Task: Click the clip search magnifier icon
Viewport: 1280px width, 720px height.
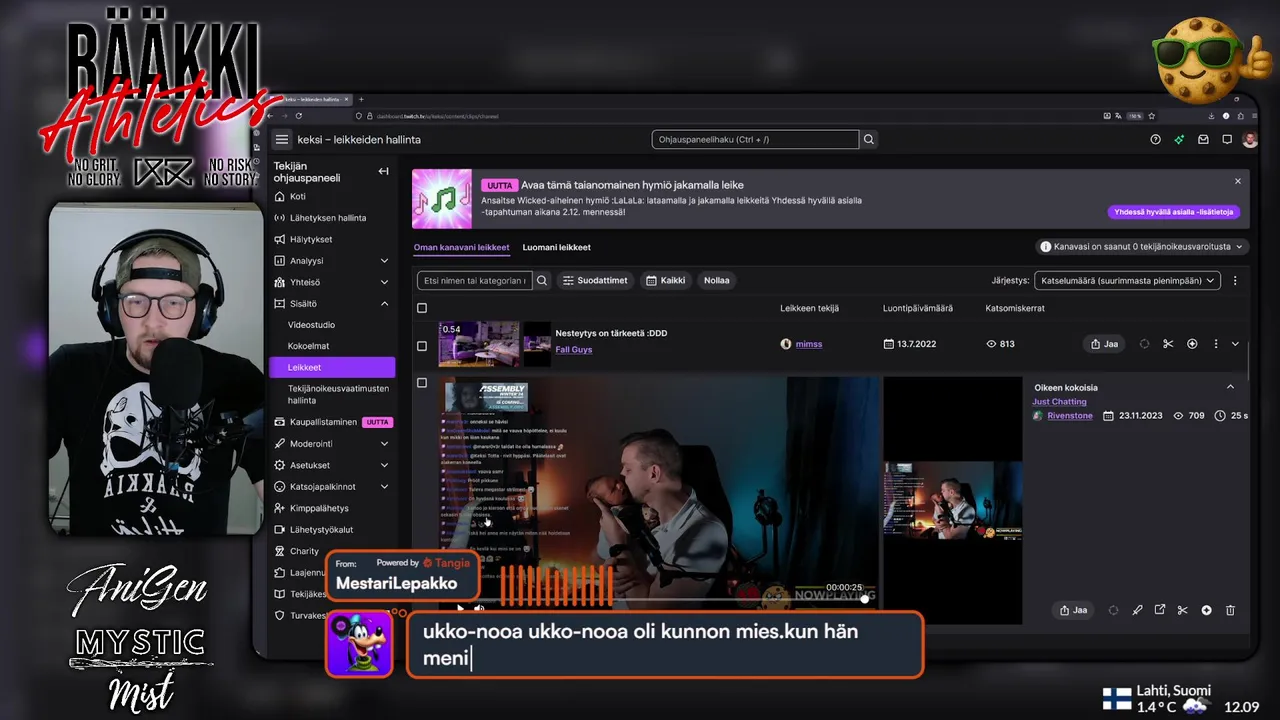Action: (x=542, y=281)
